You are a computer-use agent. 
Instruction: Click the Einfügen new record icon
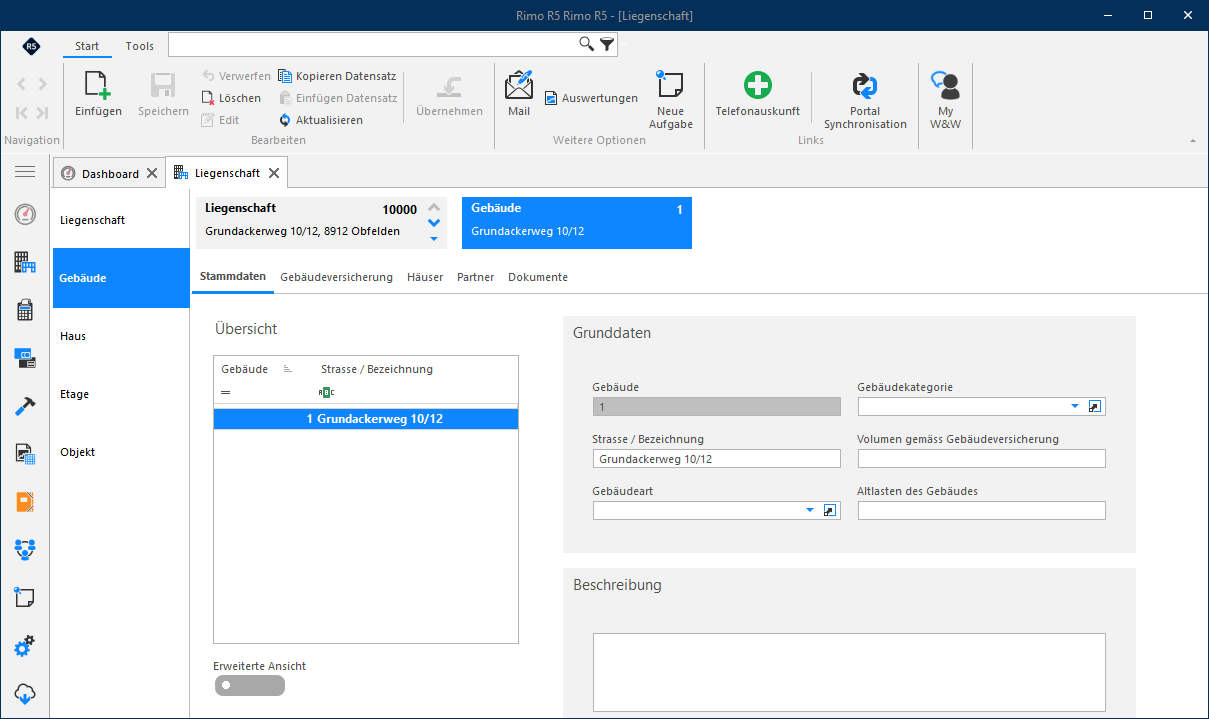coord(98,86)
